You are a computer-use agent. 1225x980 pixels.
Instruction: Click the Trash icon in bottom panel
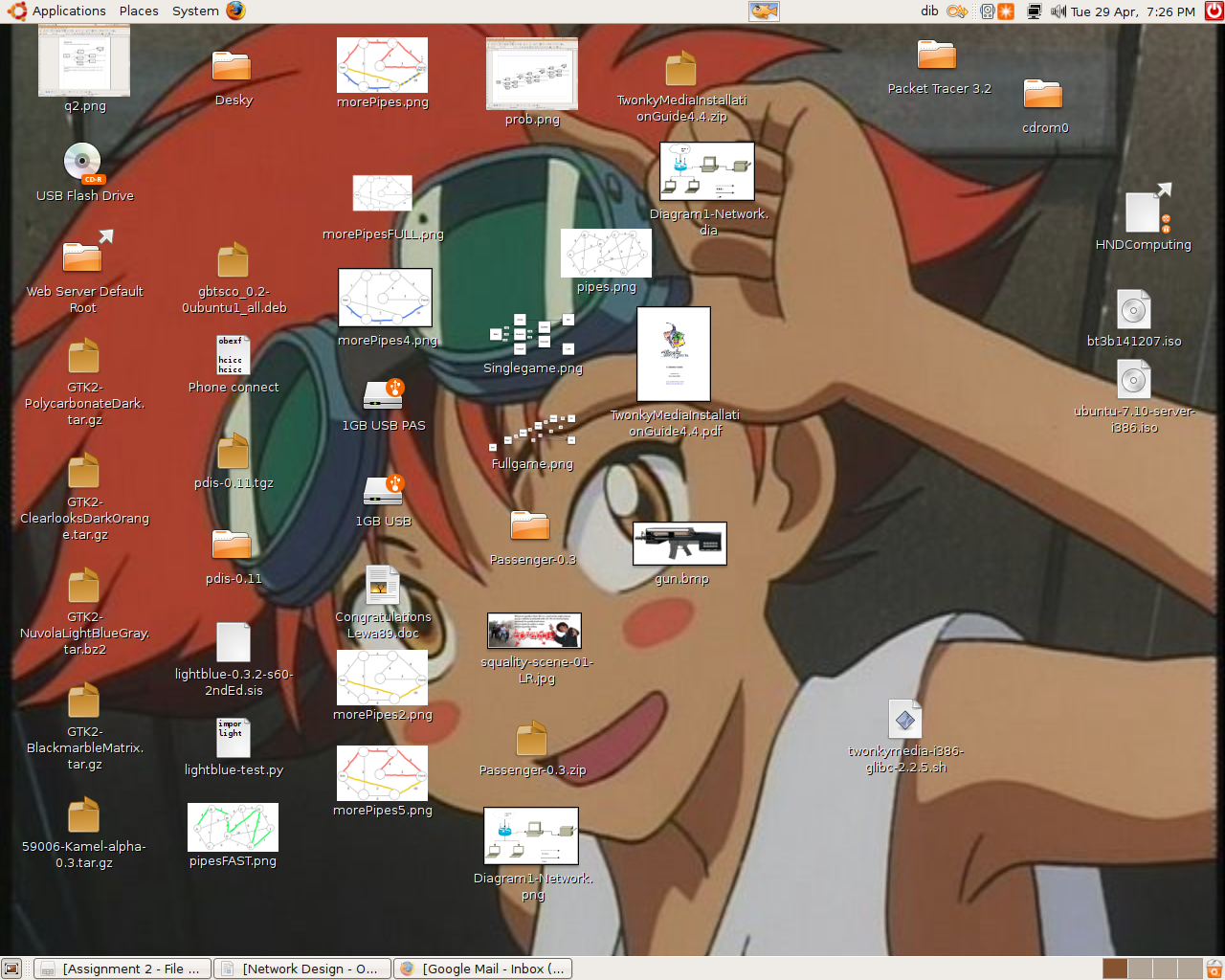(1214, 969)
